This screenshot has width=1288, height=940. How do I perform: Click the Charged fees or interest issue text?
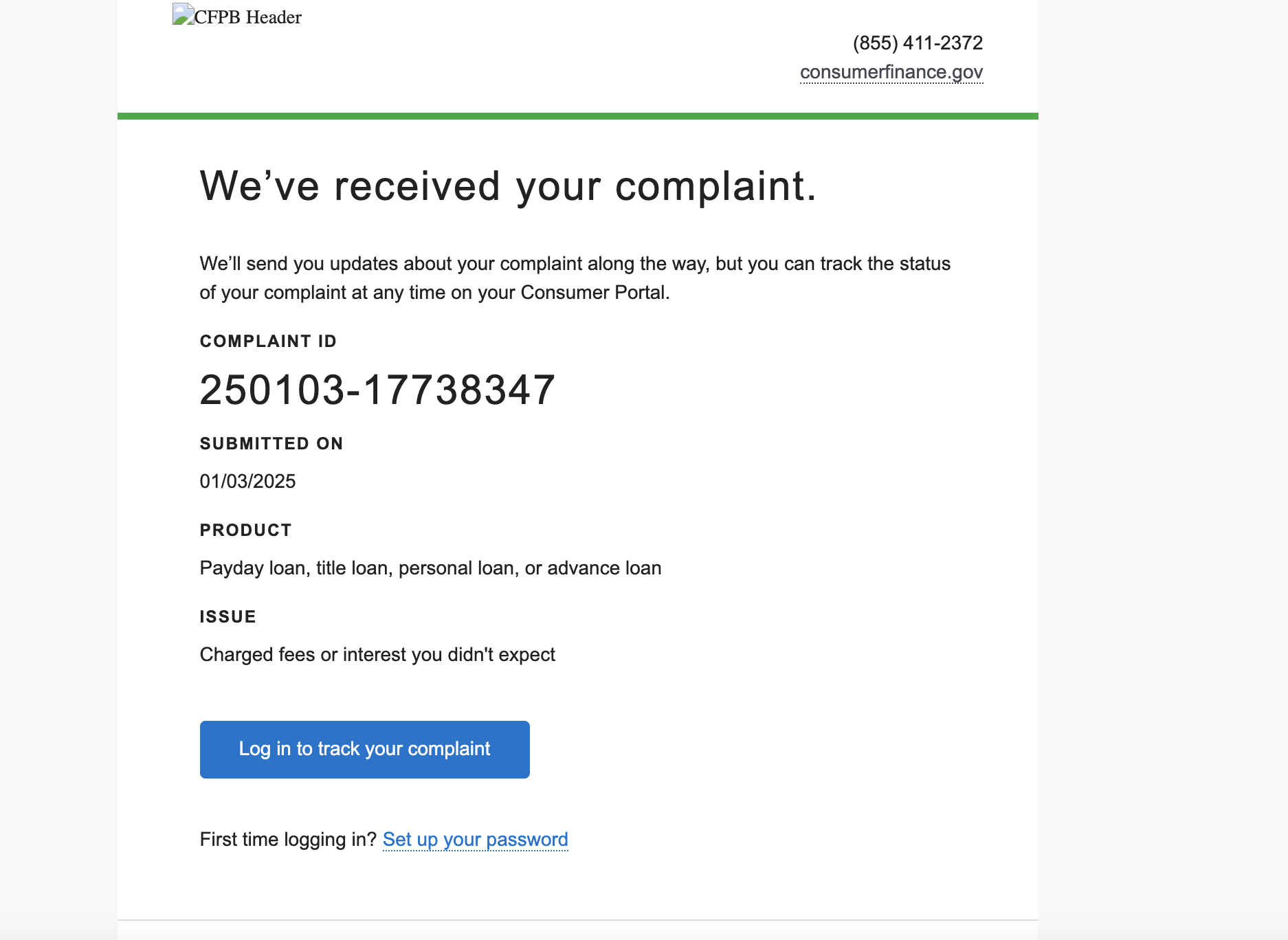coord(377,655)
